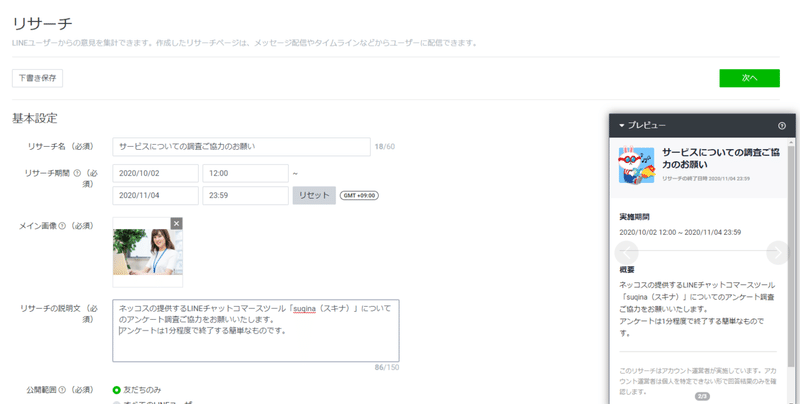Click the info icon next to 公開範囲
This screenshot has height=404, width=800.
(x=62, y=390)
